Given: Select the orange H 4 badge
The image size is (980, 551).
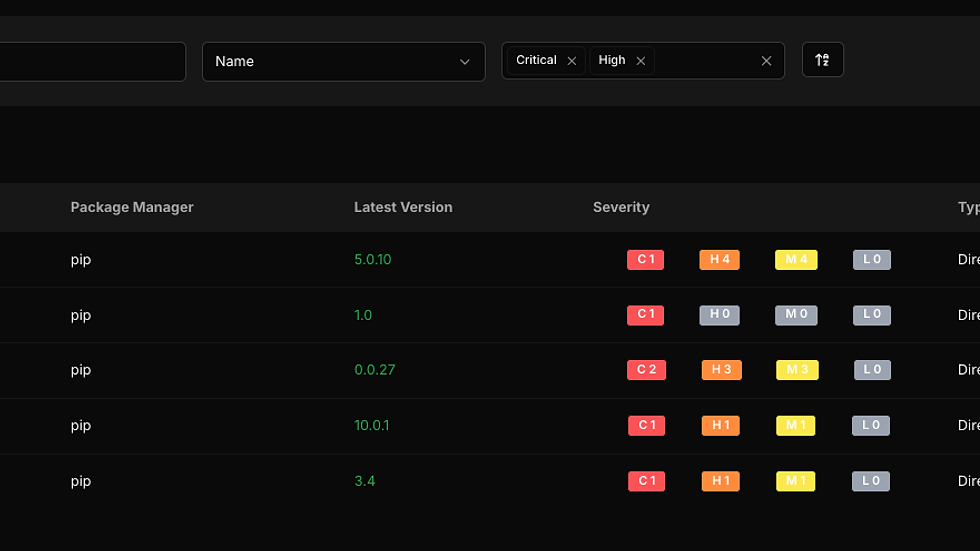Looking at the screenshot, I should click(x=719, y=259).
